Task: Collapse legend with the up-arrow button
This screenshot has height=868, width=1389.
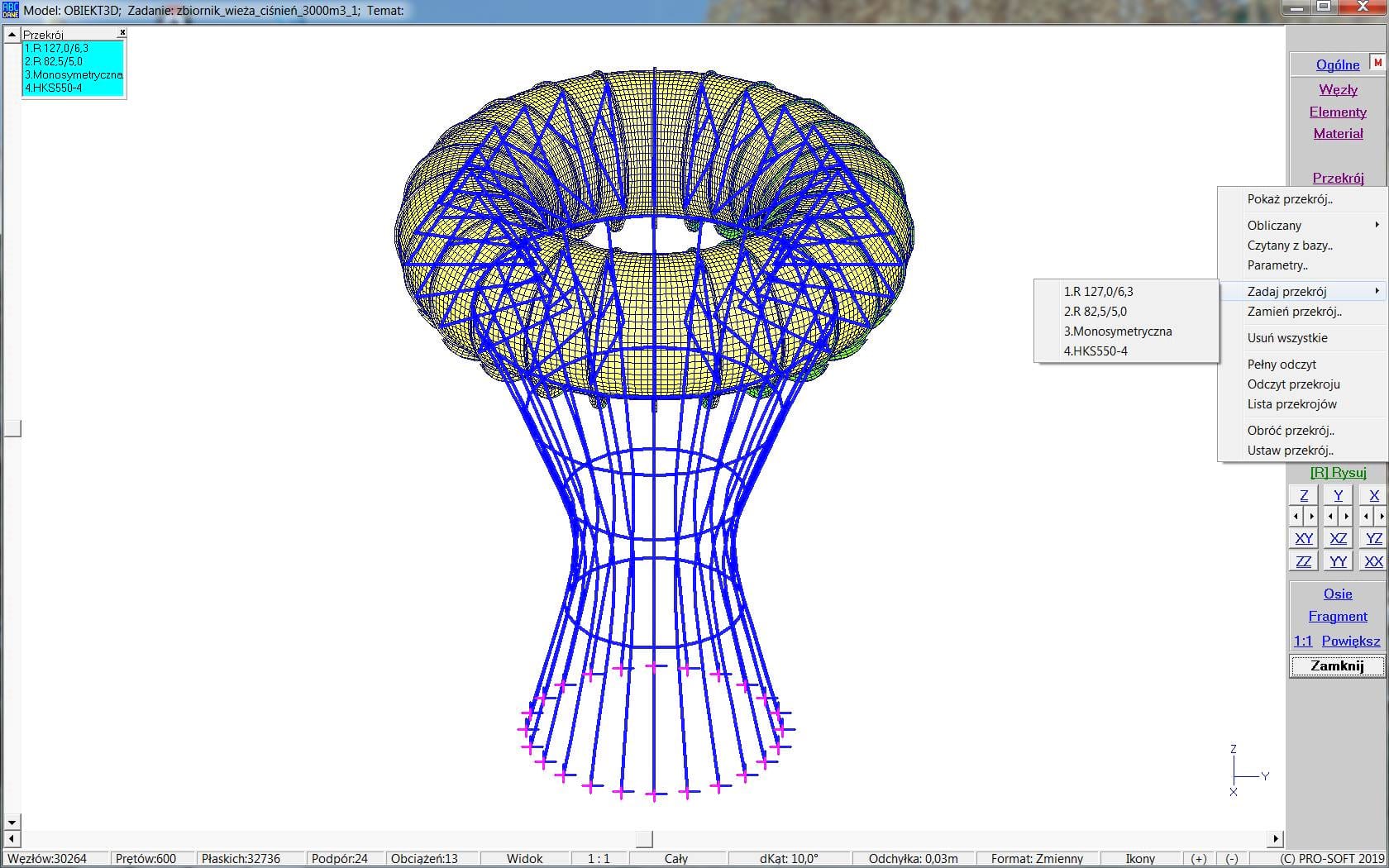Action: 12,35
